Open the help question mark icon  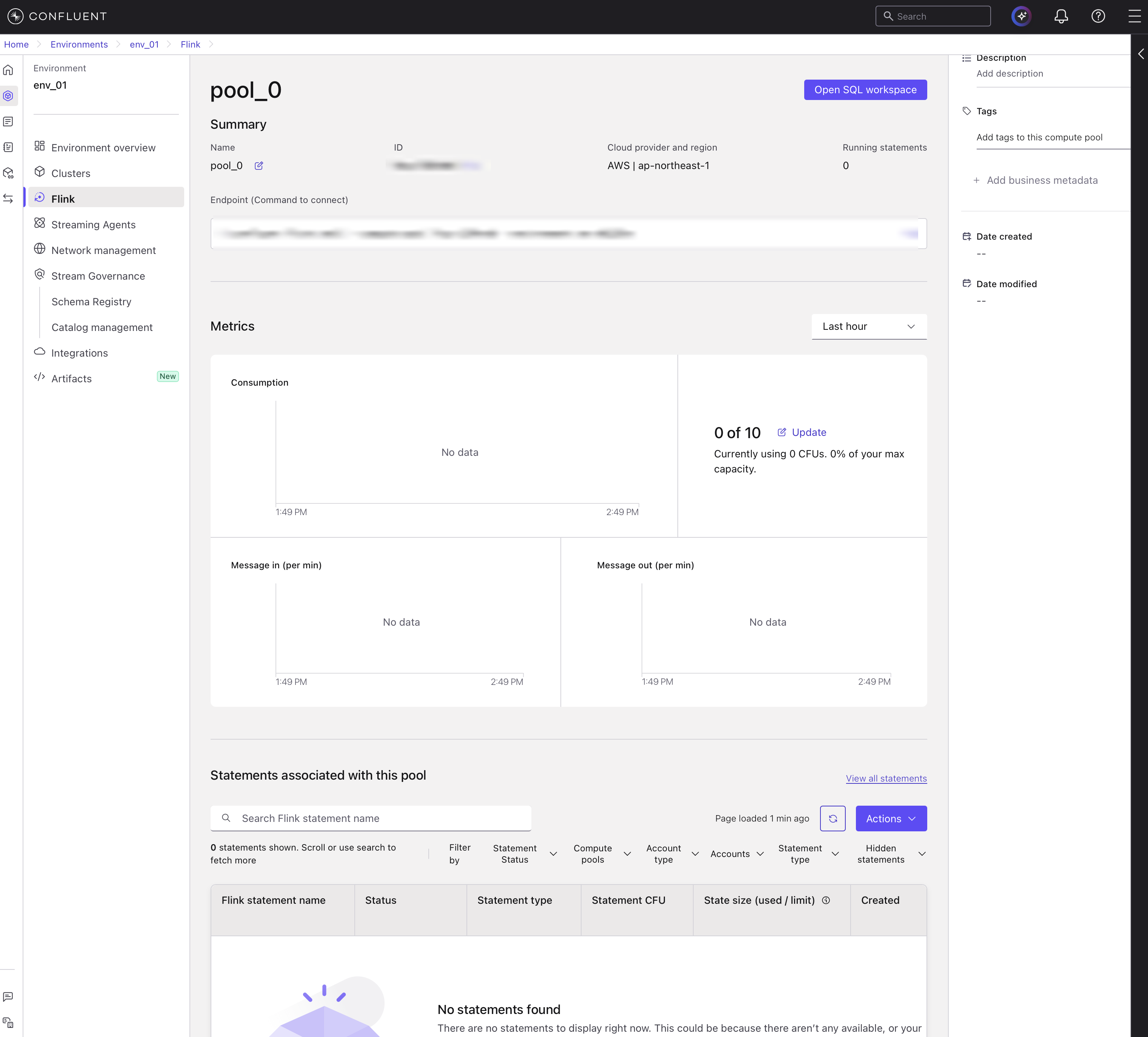[1098, 16]
